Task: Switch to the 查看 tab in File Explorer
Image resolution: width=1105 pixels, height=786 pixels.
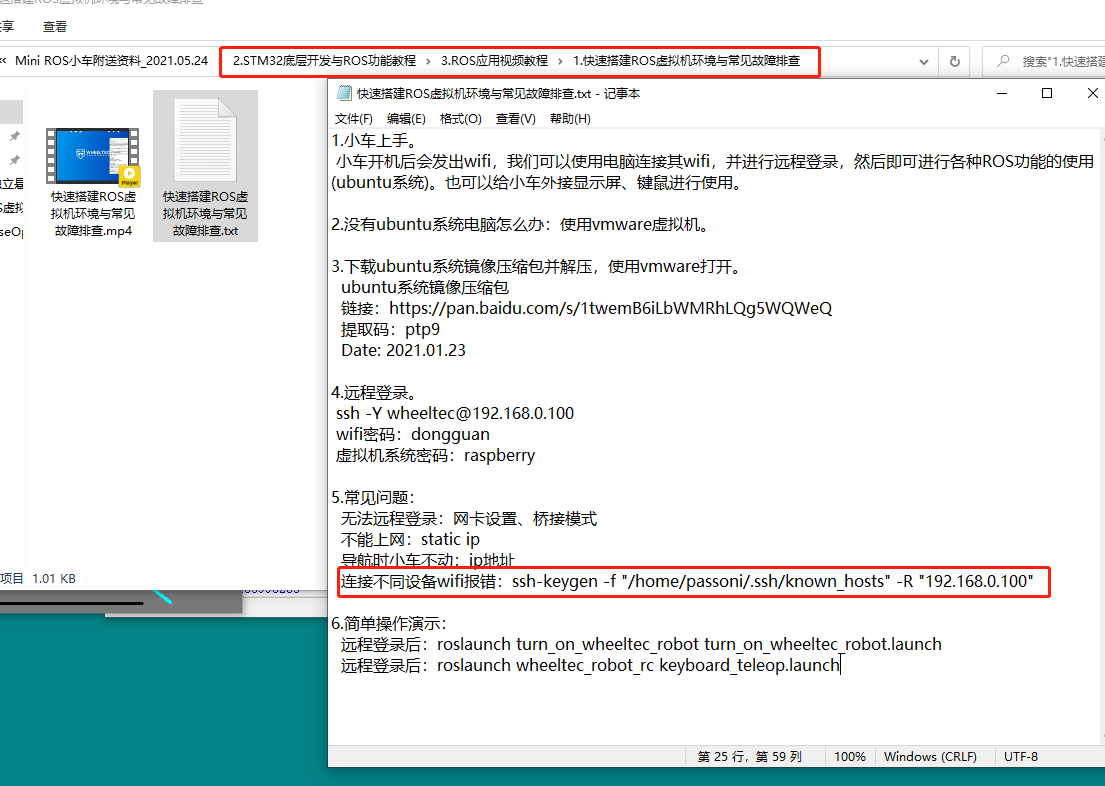Action: [x=55, y=27]
